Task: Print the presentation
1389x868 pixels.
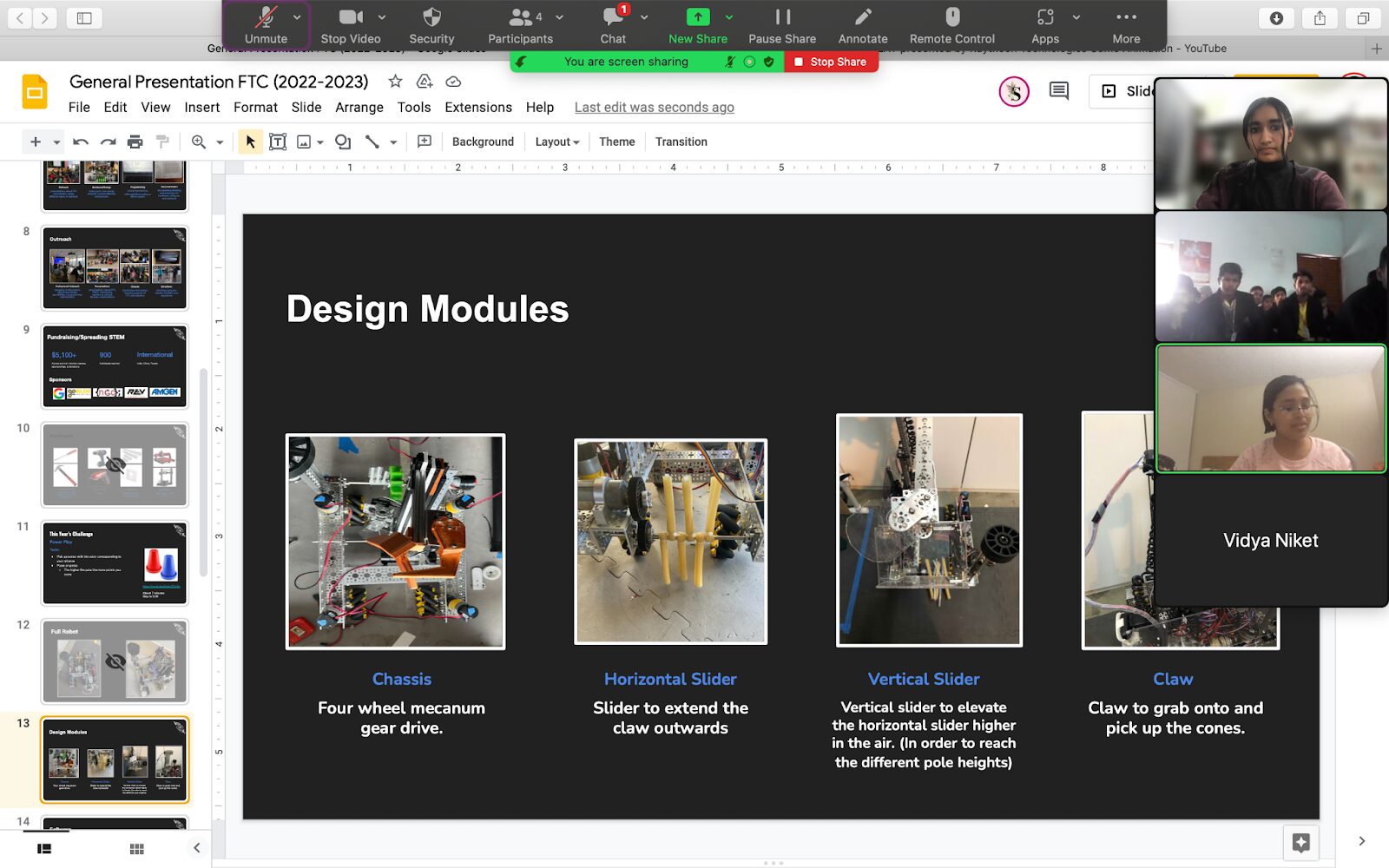Action: coord(135,141)
